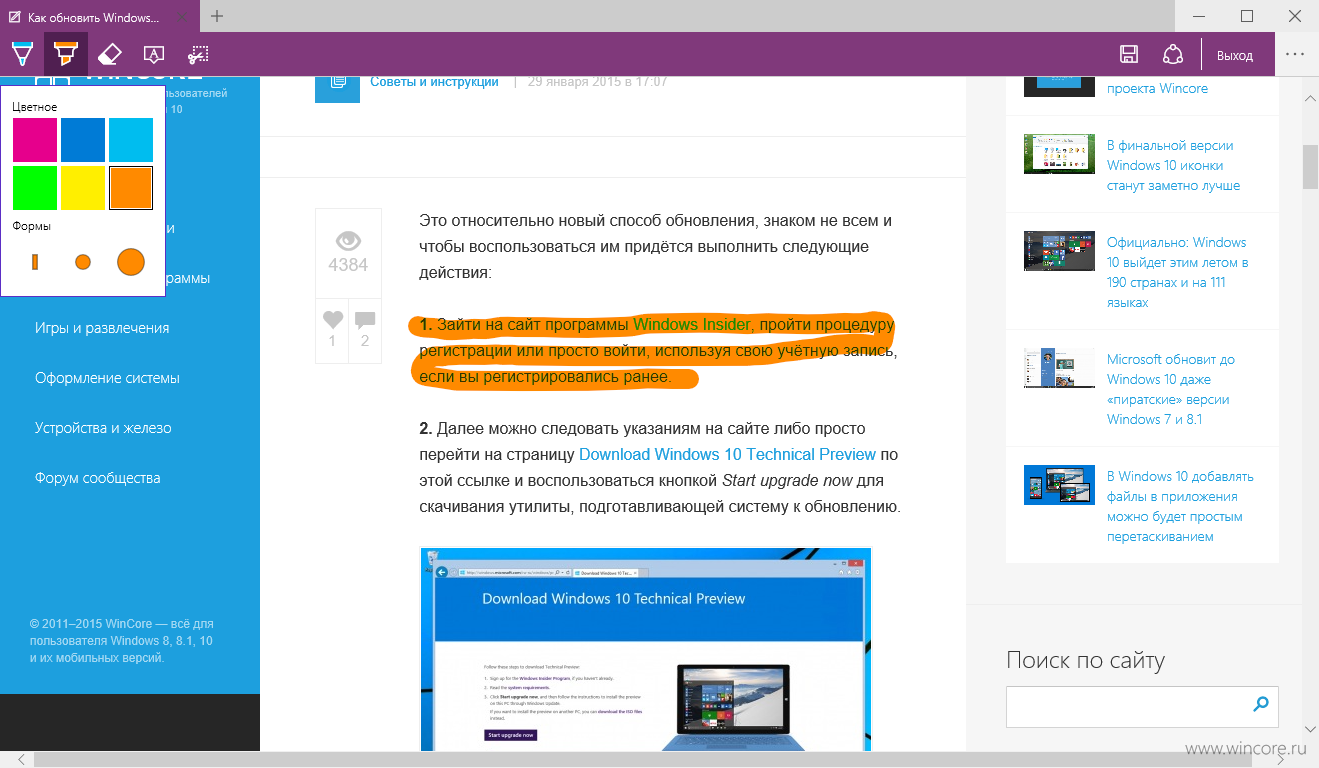
Task: Click copyright text 2011–2015 WinCore
Action: [x=122, y=641]
